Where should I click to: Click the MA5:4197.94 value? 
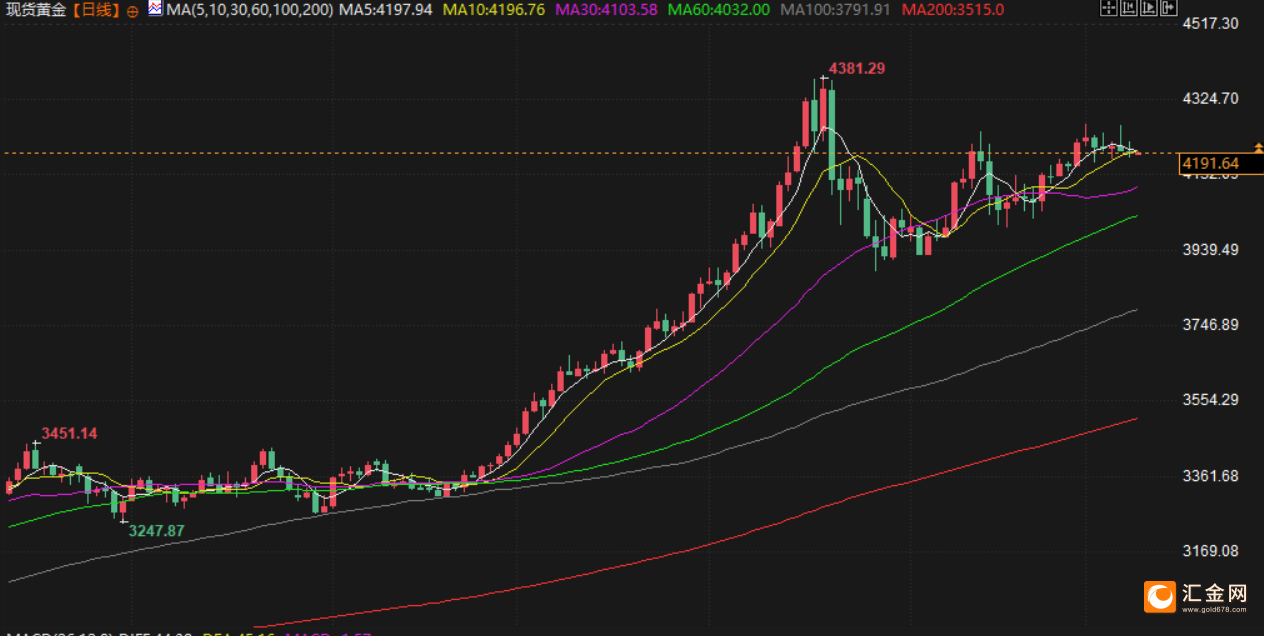pos(385,10)
